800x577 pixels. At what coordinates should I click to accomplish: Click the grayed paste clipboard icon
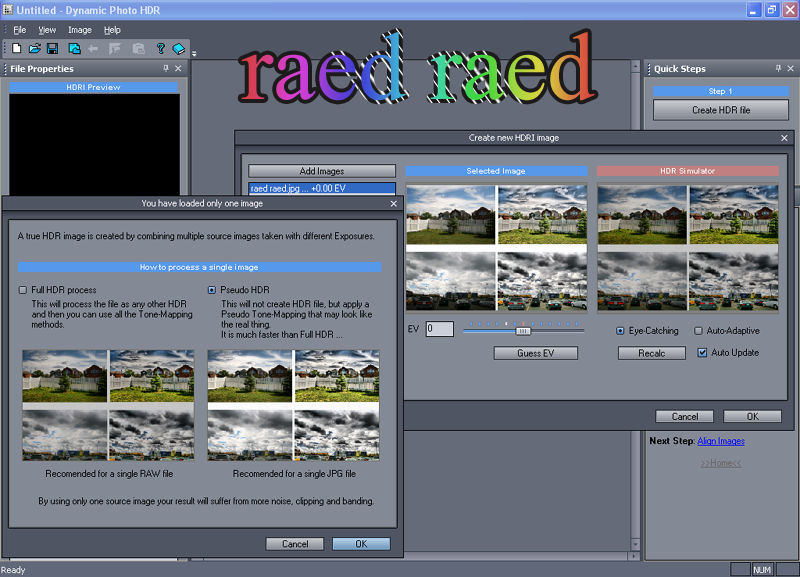point(138,48)
